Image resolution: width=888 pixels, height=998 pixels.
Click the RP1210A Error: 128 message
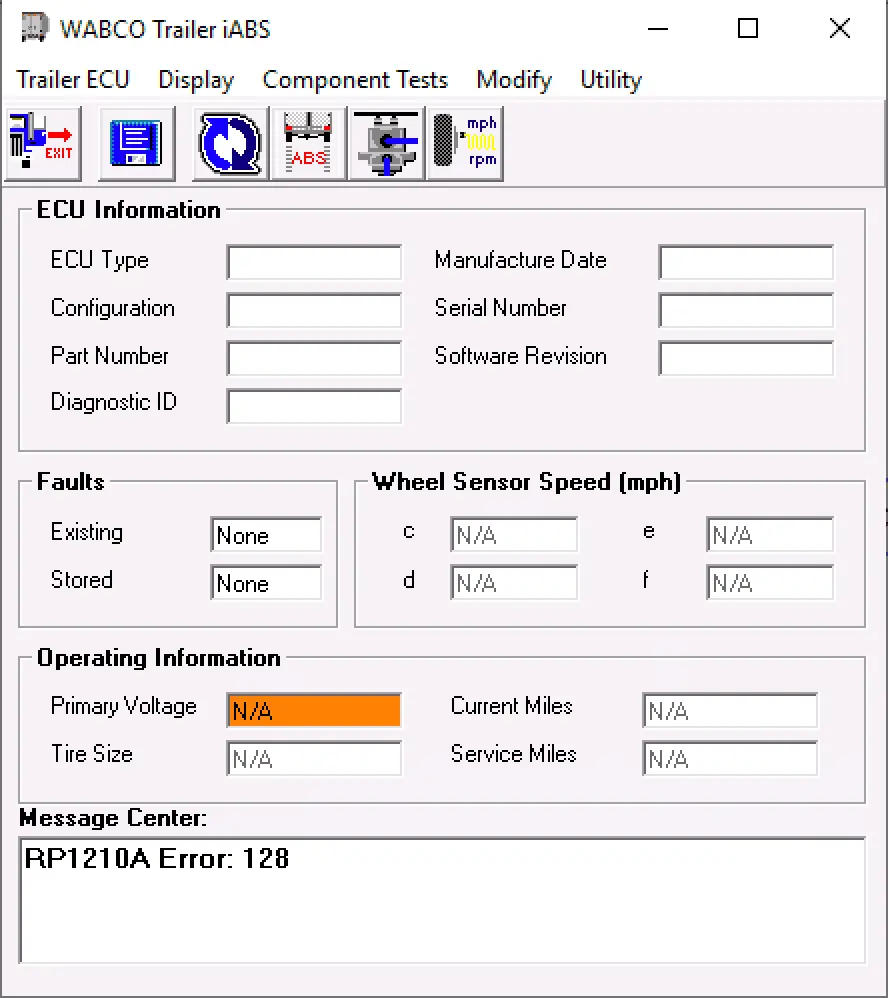click(x=157, y=859)
